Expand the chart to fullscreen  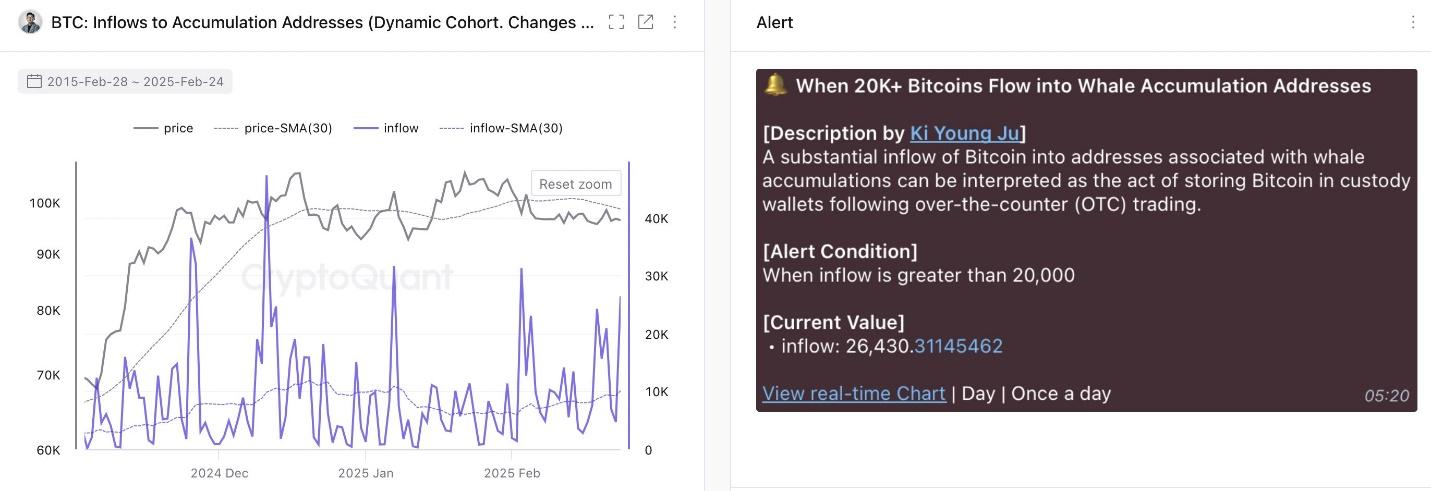pos(616,22)
